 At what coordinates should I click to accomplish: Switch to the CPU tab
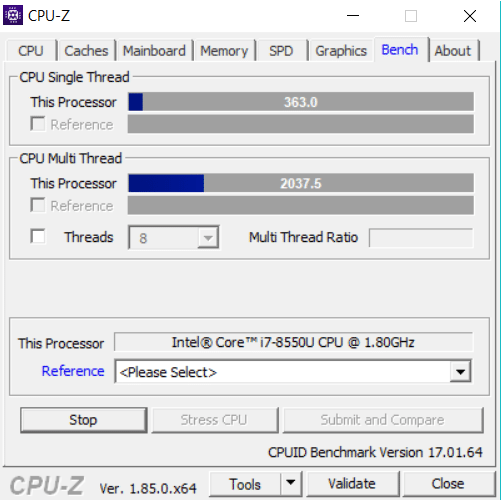click(31, 51)
